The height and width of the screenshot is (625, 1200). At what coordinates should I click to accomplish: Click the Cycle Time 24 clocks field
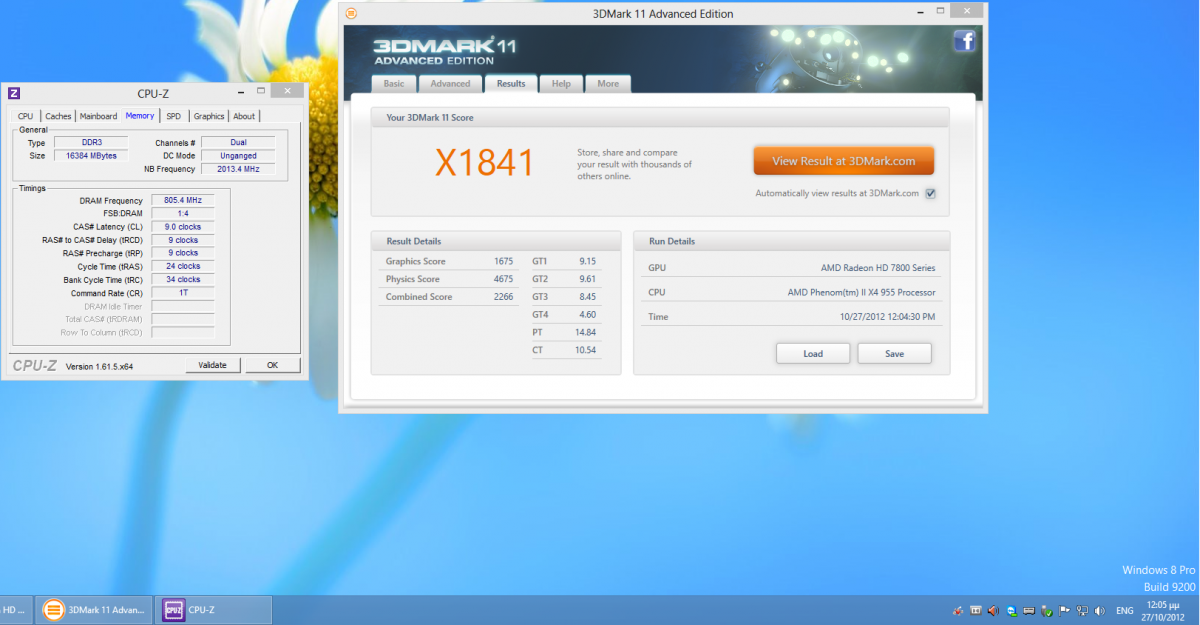tap(183, 266)
